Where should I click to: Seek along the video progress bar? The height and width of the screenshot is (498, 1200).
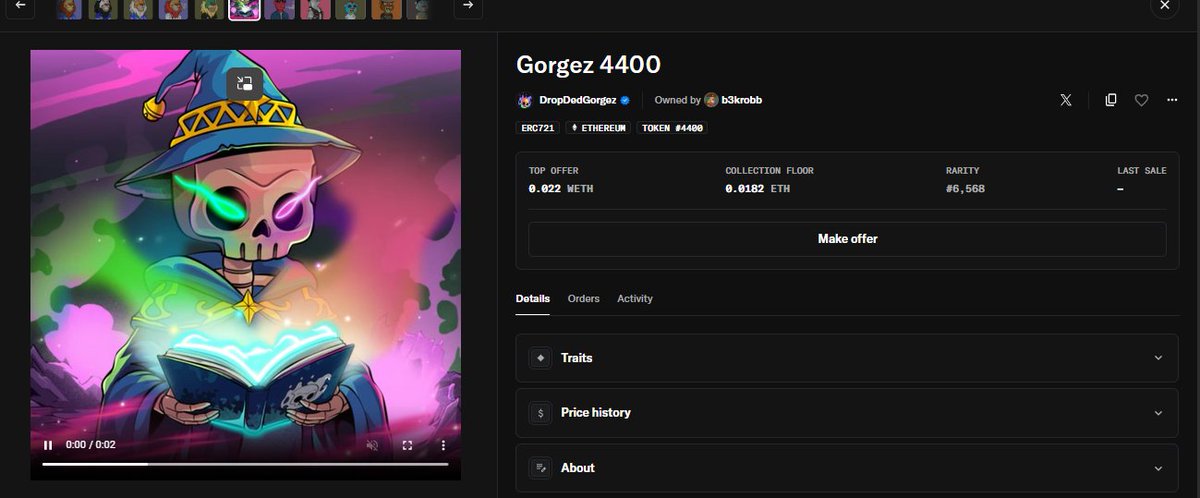click(245, 464)
